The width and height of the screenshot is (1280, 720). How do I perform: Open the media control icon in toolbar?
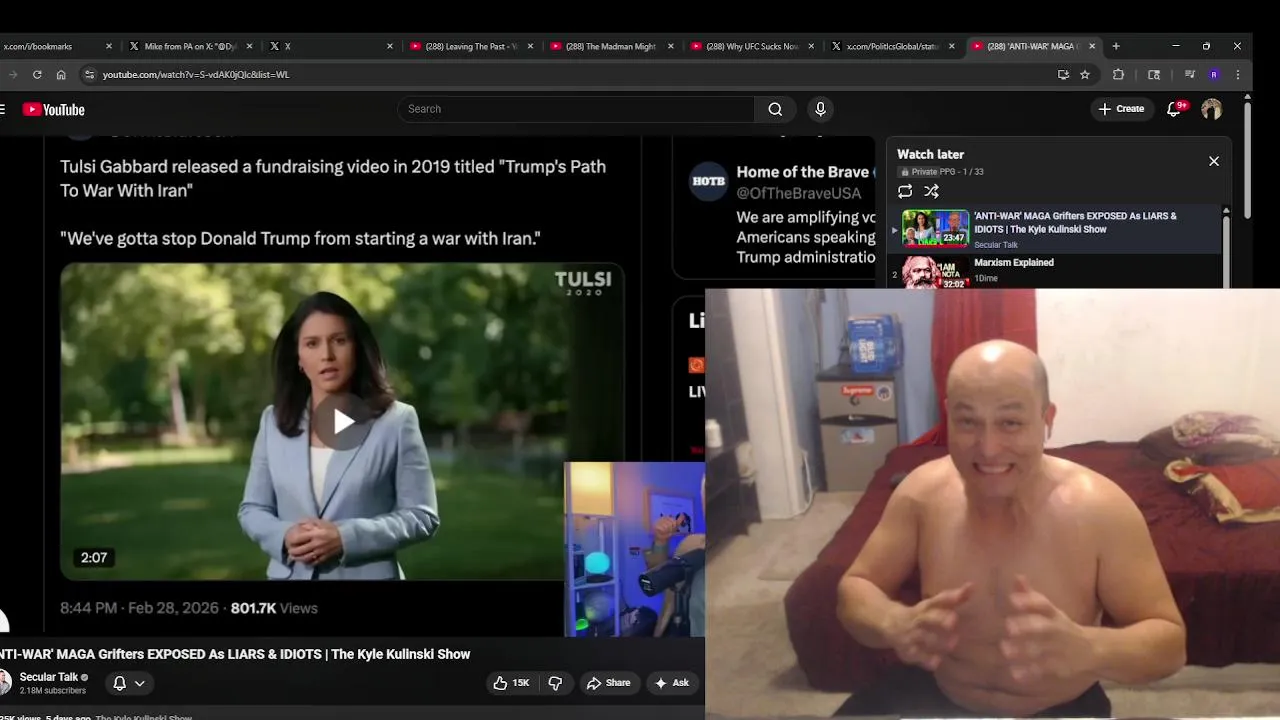pyautogui.click(x=1189, y=74)
